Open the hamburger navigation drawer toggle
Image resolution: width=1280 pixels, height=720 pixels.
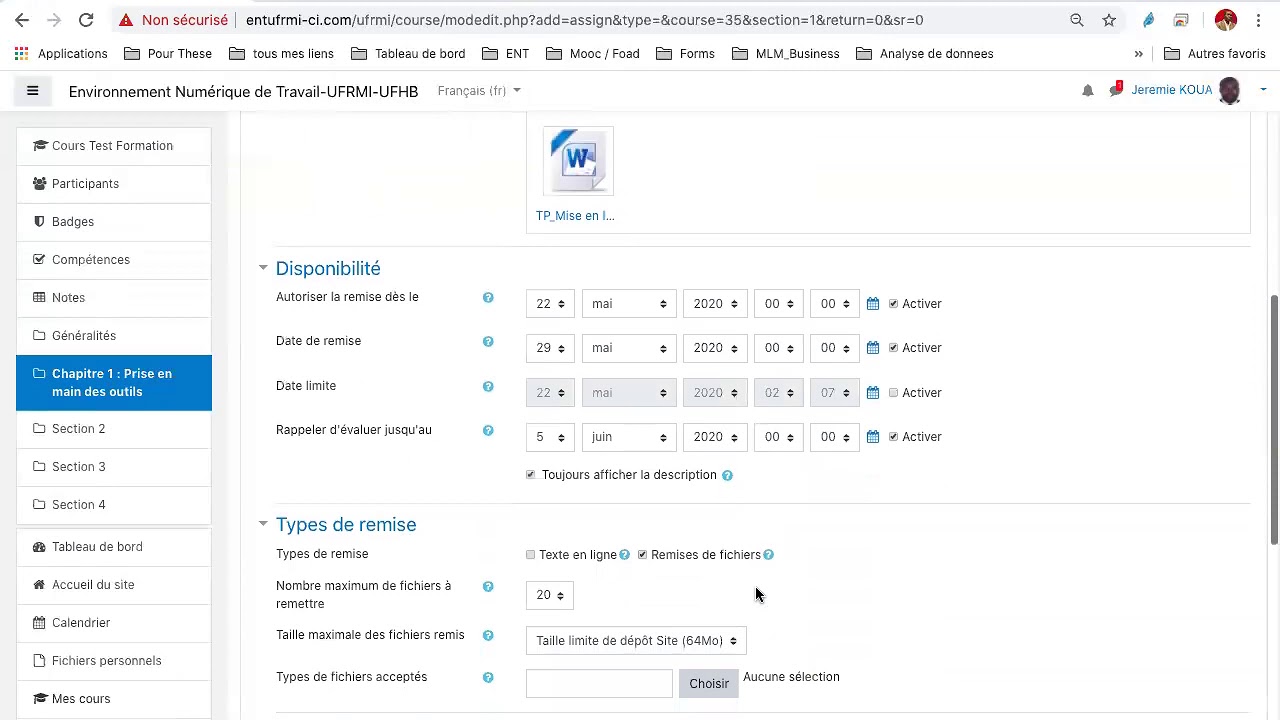coord(32,91)
